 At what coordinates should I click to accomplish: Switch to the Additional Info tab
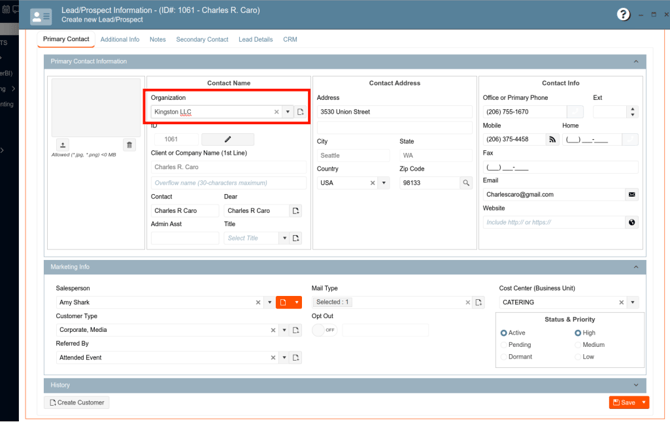tap(119, 40)
